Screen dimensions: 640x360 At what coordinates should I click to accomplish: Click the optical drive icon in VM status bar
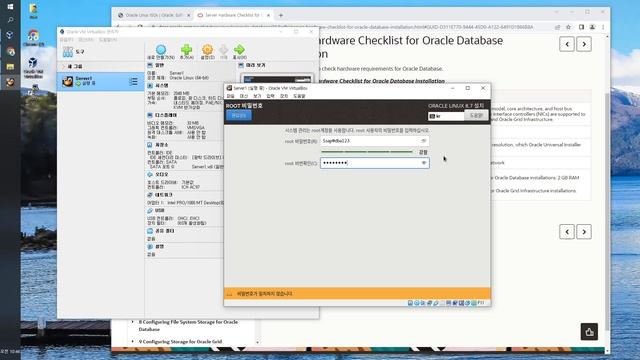[x=417, y=303]
